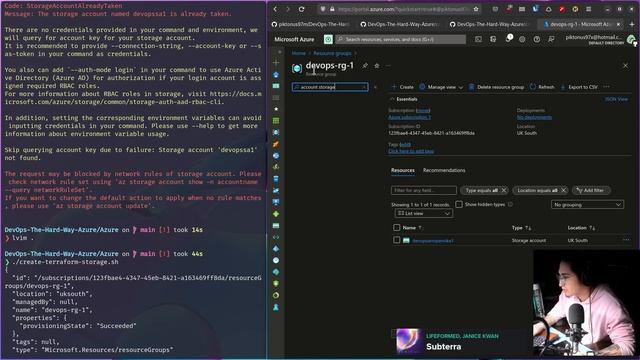Open the No grouping dropdown
This screenshot has width=640, height=360.
coord(587,204)
